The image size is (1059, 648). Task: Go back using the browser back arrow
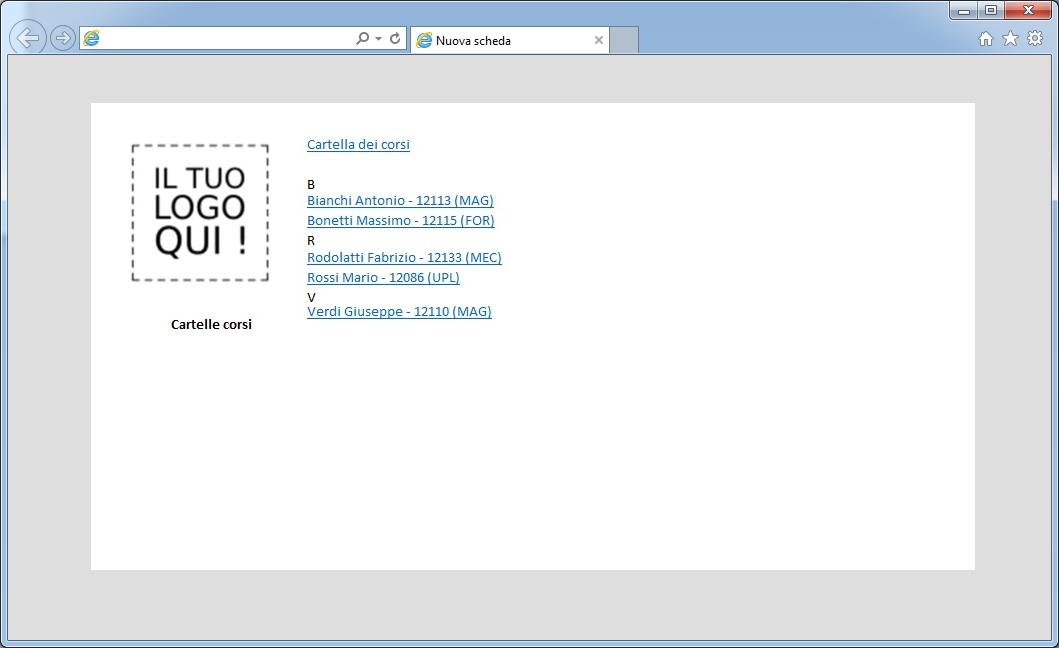[x=28, y=39]
